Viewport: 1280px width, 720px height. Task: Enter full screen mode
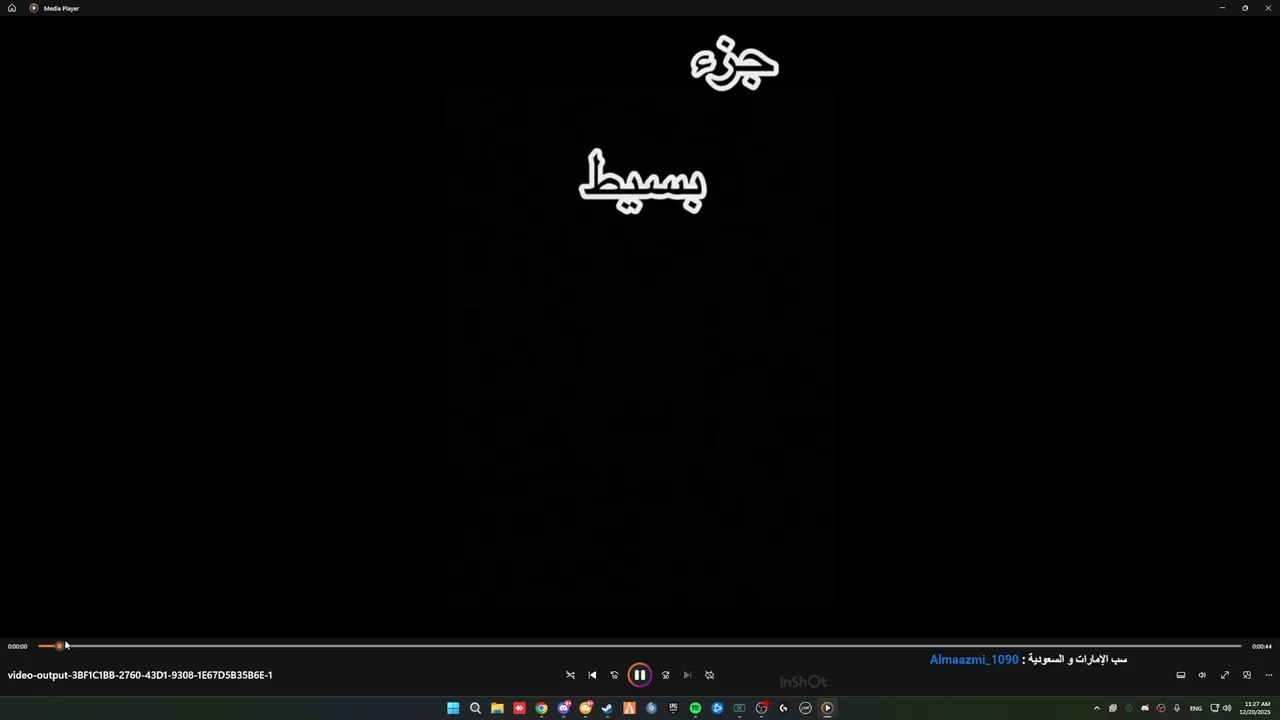pyautogui.click(x=1224, y=675)
